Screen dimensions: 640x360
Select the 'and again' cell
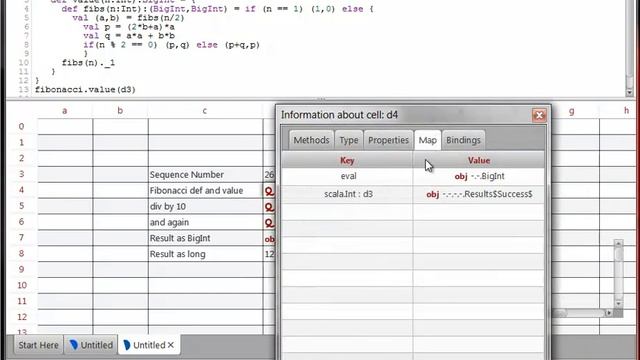point(205,222)
